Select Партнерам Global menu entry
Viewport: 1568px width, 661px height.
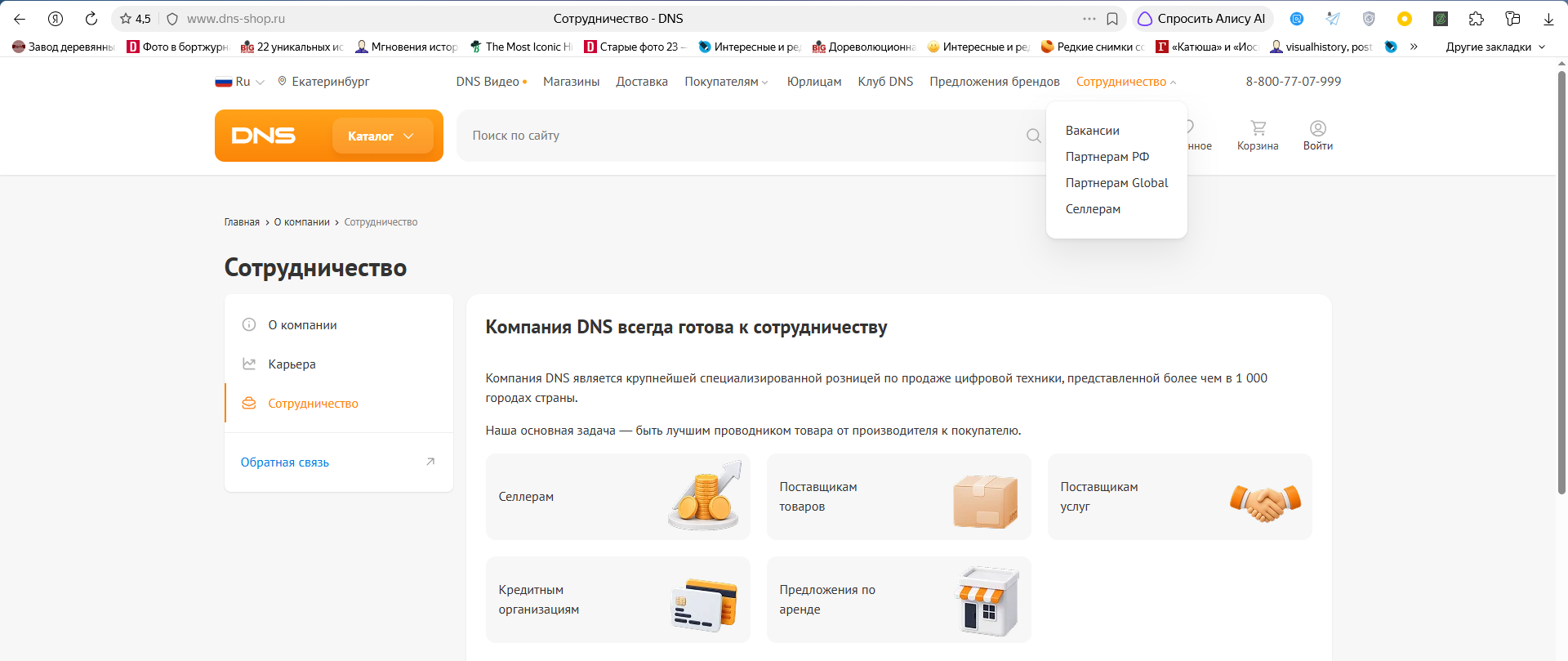point(1116,183)
